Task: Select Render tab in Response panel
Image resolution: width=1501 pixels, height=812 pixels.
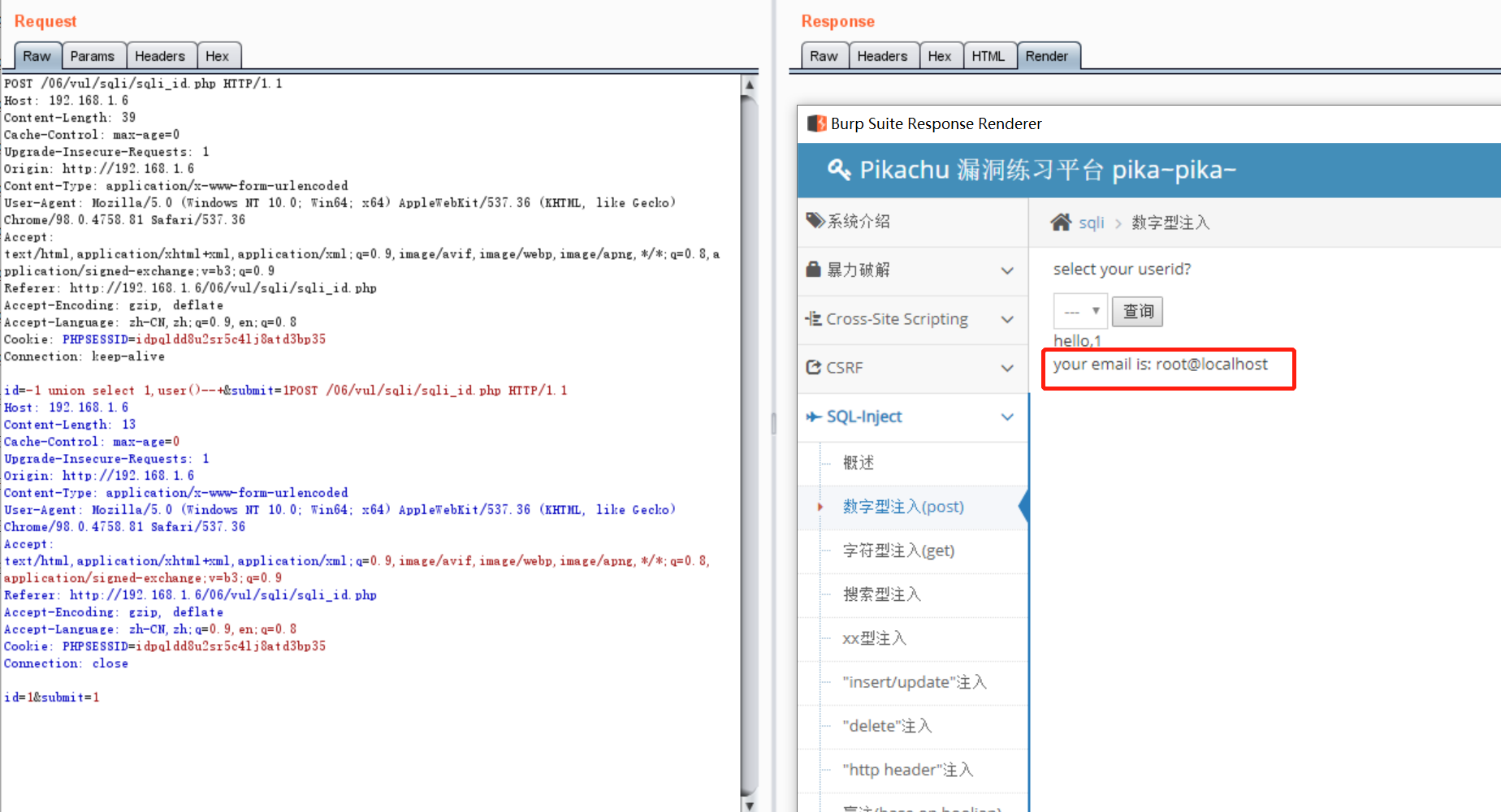Action: point(1047,56)
